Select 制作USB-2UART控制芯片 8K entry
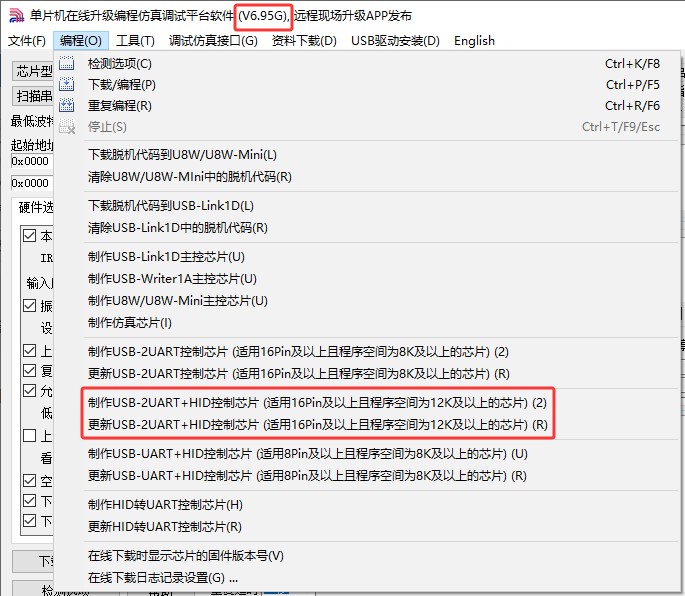Image resolution: width=685 pixels, height=596 pixels. 367,352
